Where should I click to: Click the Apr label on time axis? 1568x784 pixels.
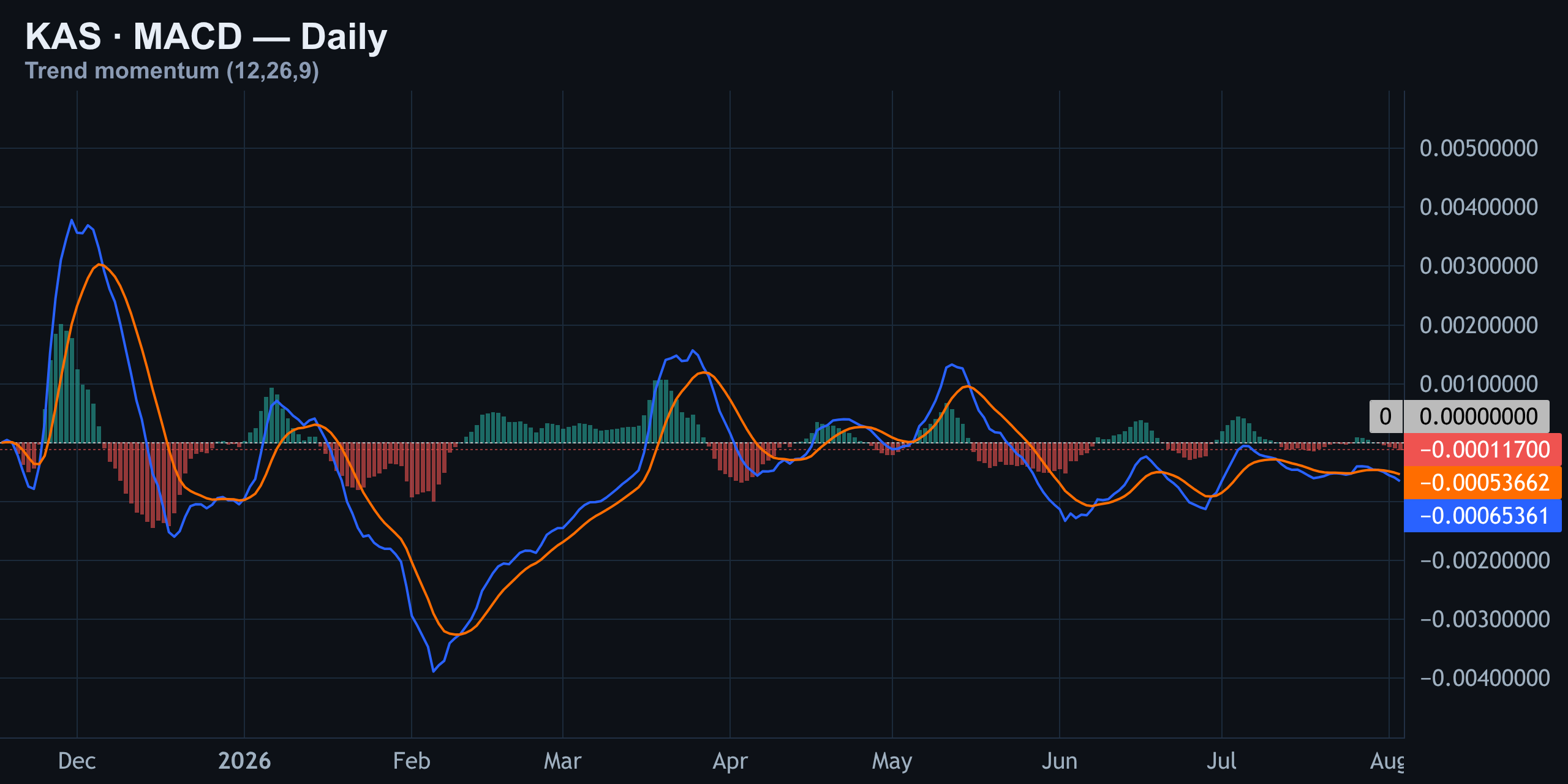pos(730,761)
